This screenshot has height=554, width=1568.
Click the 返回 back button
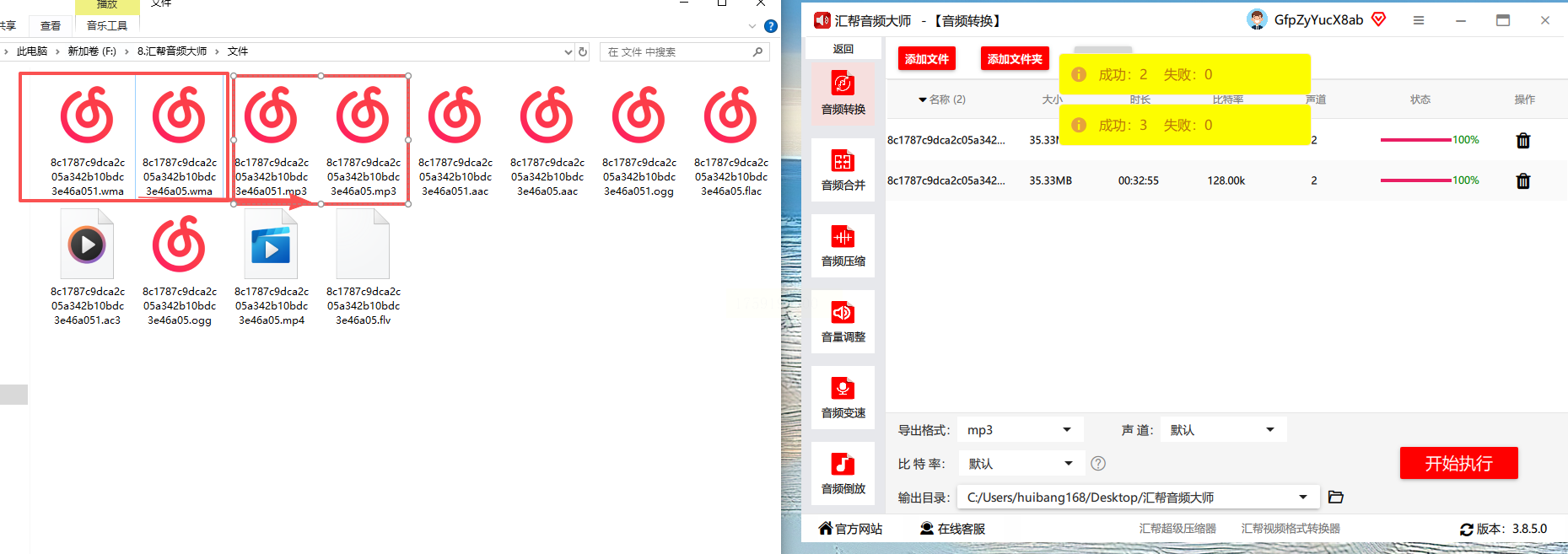(843, 48)
